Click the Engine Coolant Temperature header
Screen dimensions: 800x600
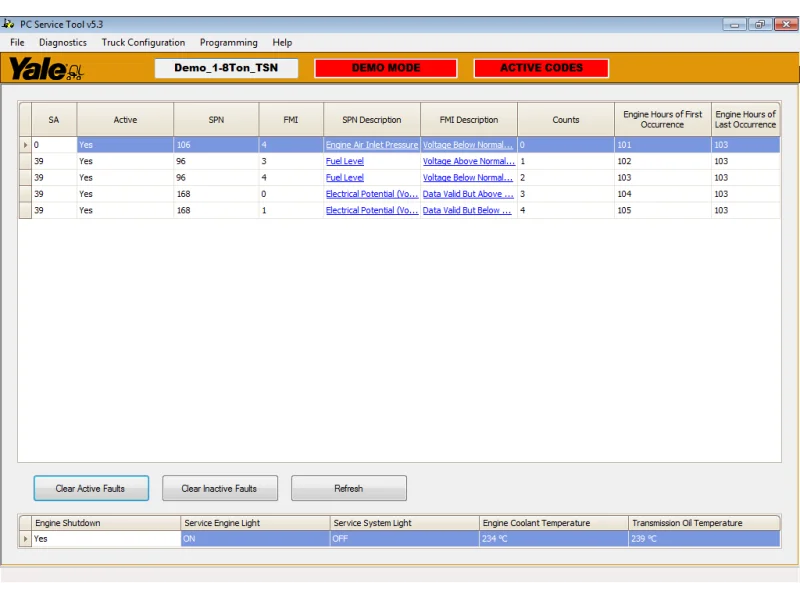pyautogui.click(x=554, y=523)
